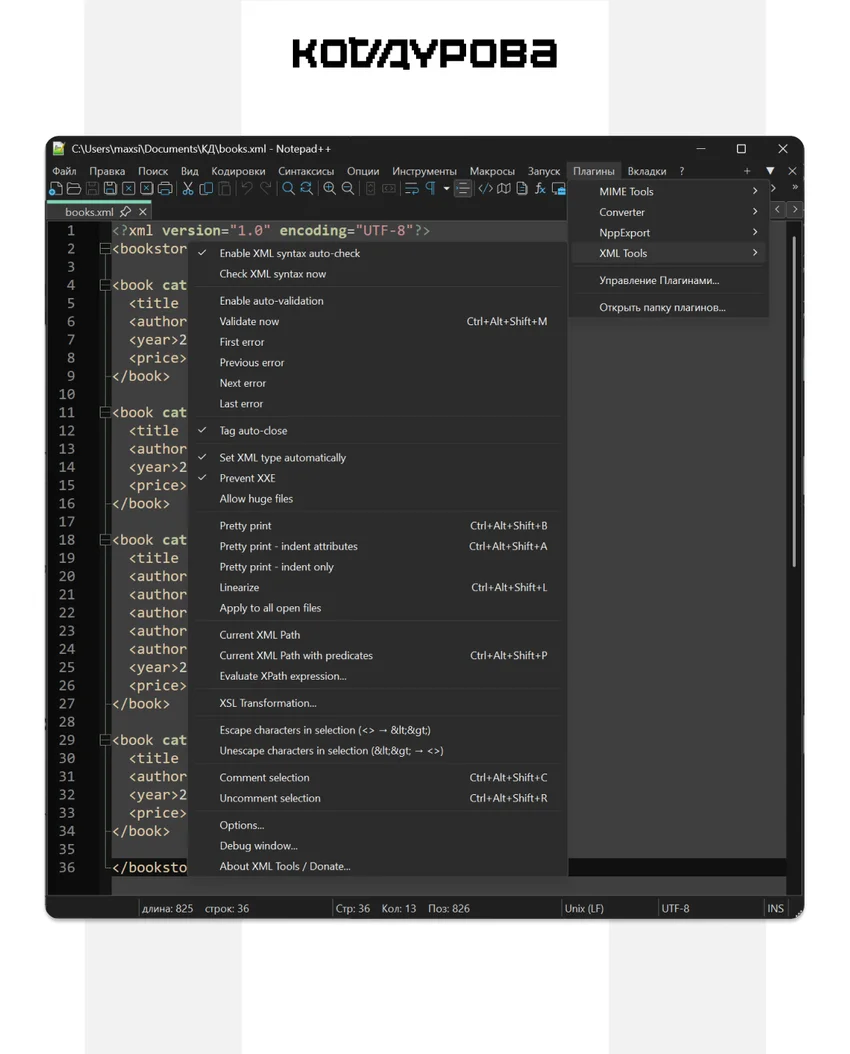
Task: Collapse the bookstore fold marker on line 2
Action: tap(105, 249)
